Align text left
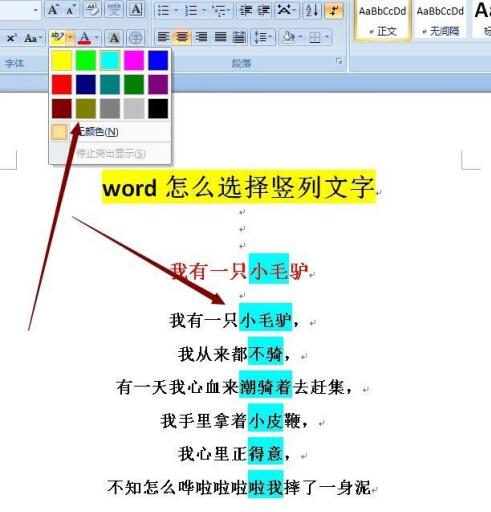 click(163, 37)
